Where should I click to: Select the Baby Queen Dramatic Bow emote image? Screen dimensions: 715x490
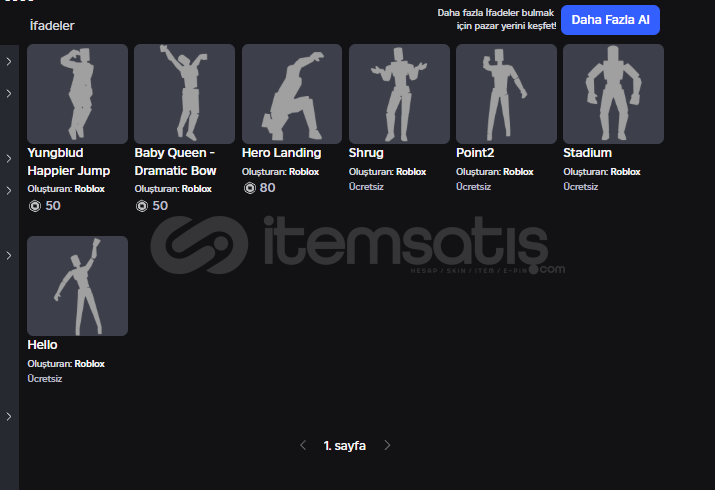(x=184, y=94)
